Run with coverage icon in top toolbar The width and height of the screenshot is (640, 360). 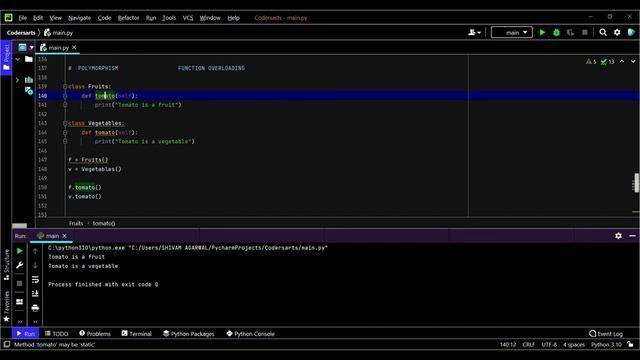tap(570, 32)
